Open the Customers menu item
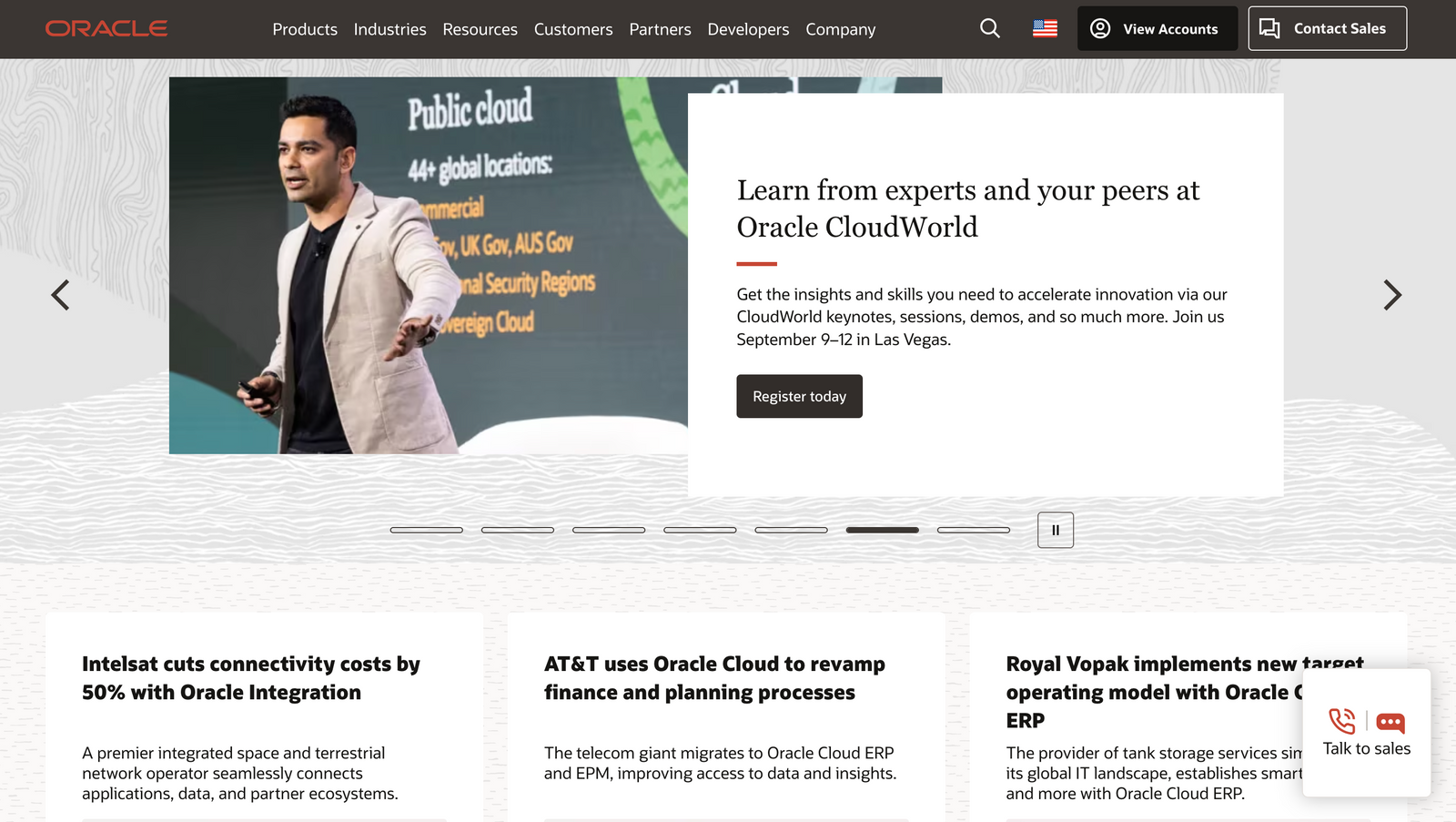The image size is (1456, 822). (x=573, y=28)
